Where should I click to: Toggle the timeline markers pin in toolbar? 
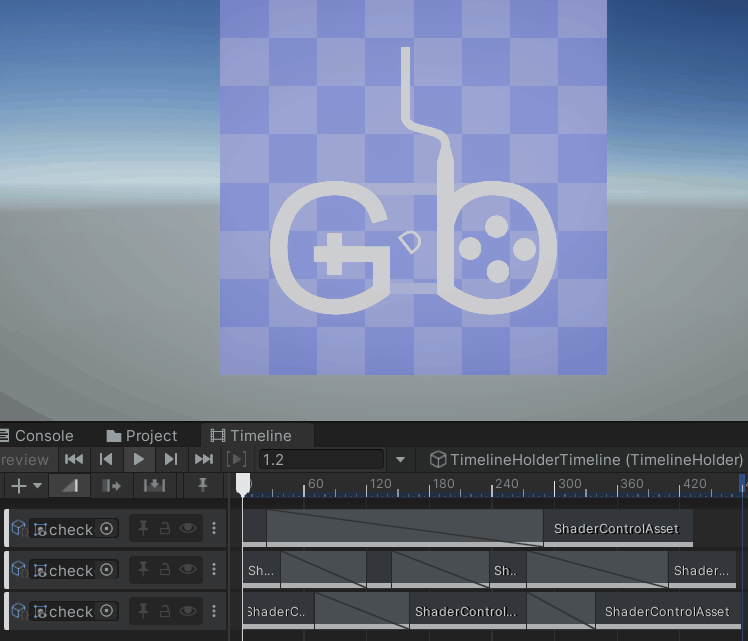[x=203, y=486]
